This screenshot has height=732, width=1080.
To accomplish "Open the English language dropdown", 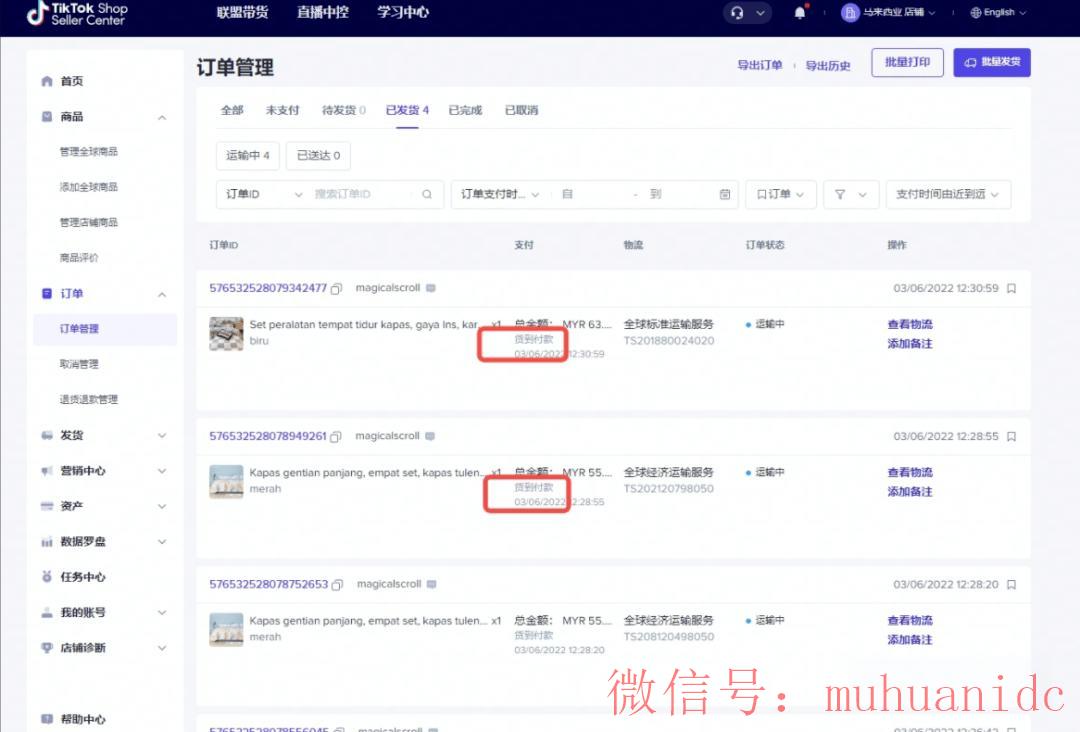I will (x=998, y=12).
